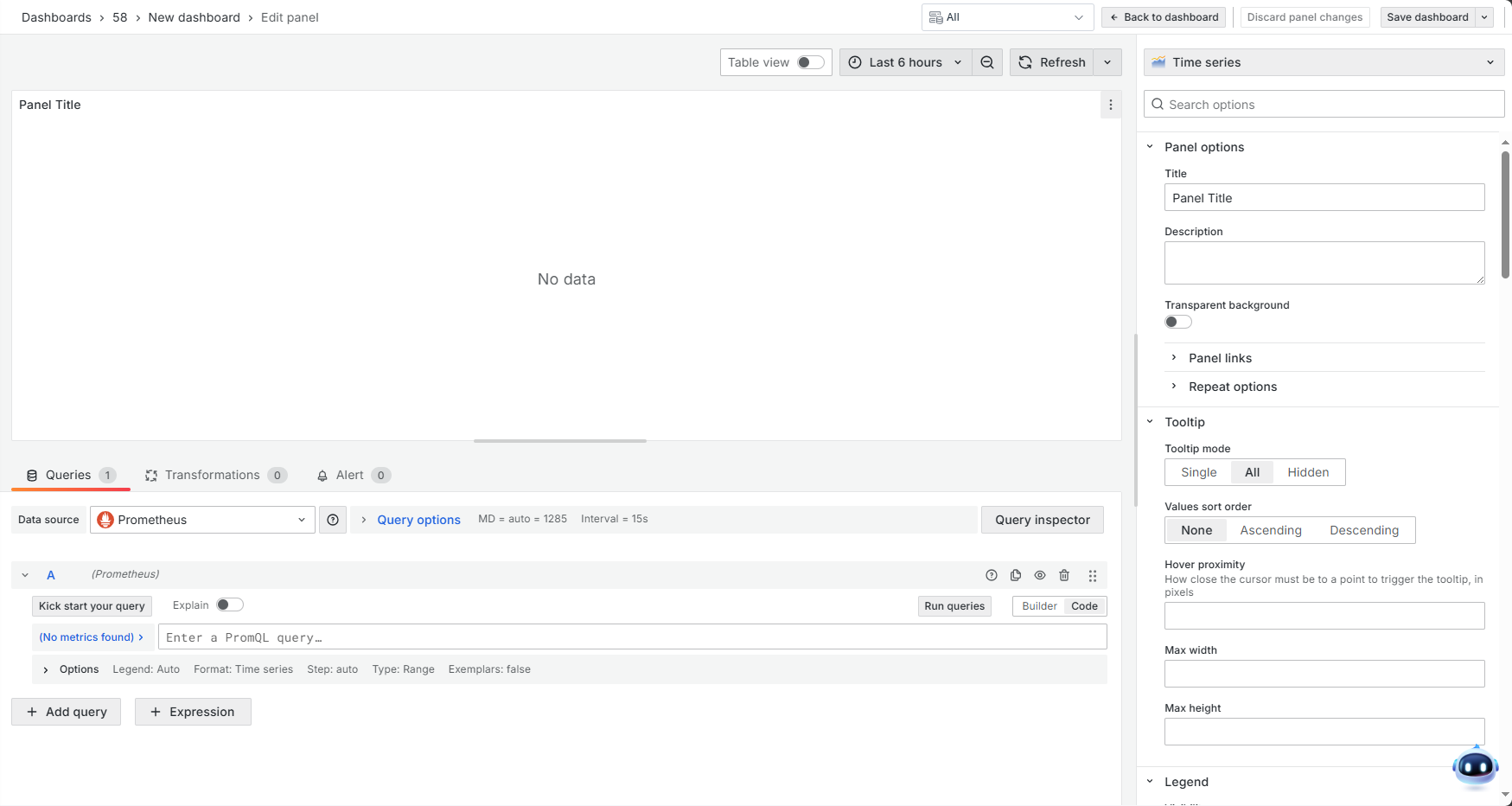Click the data source help icon
This screenshot has width=1512, height=806.
(x=333, y=520)
